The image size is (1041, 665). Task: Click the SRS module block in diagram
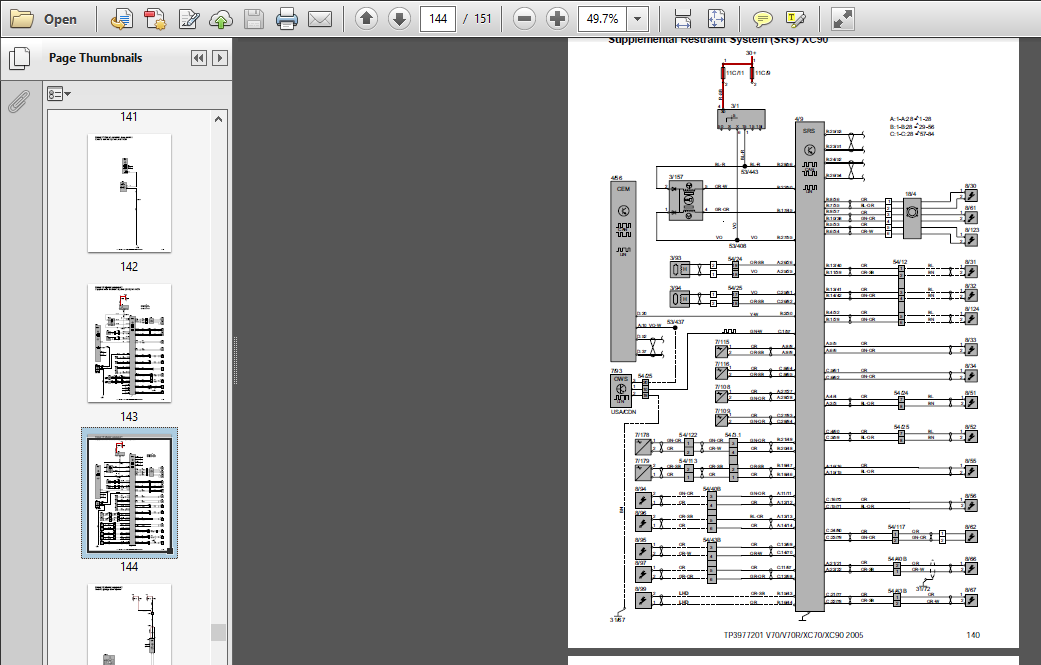tap(809, 366)
